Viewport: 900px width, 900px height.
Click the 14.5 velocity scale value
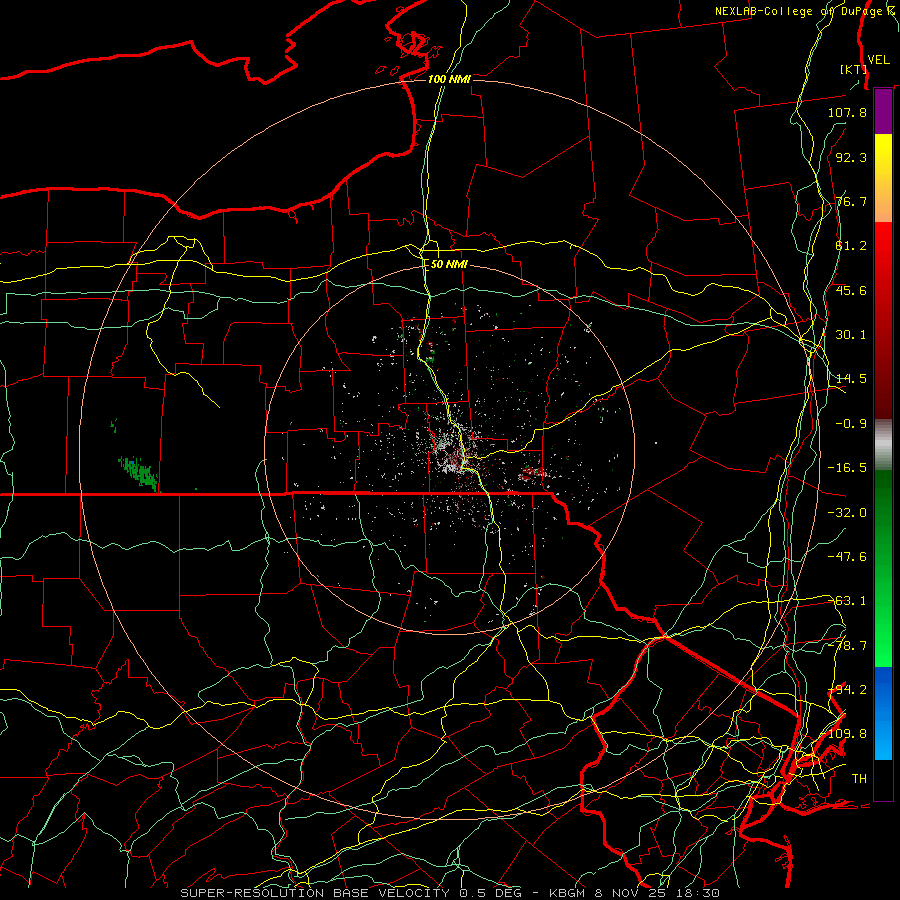851,379
